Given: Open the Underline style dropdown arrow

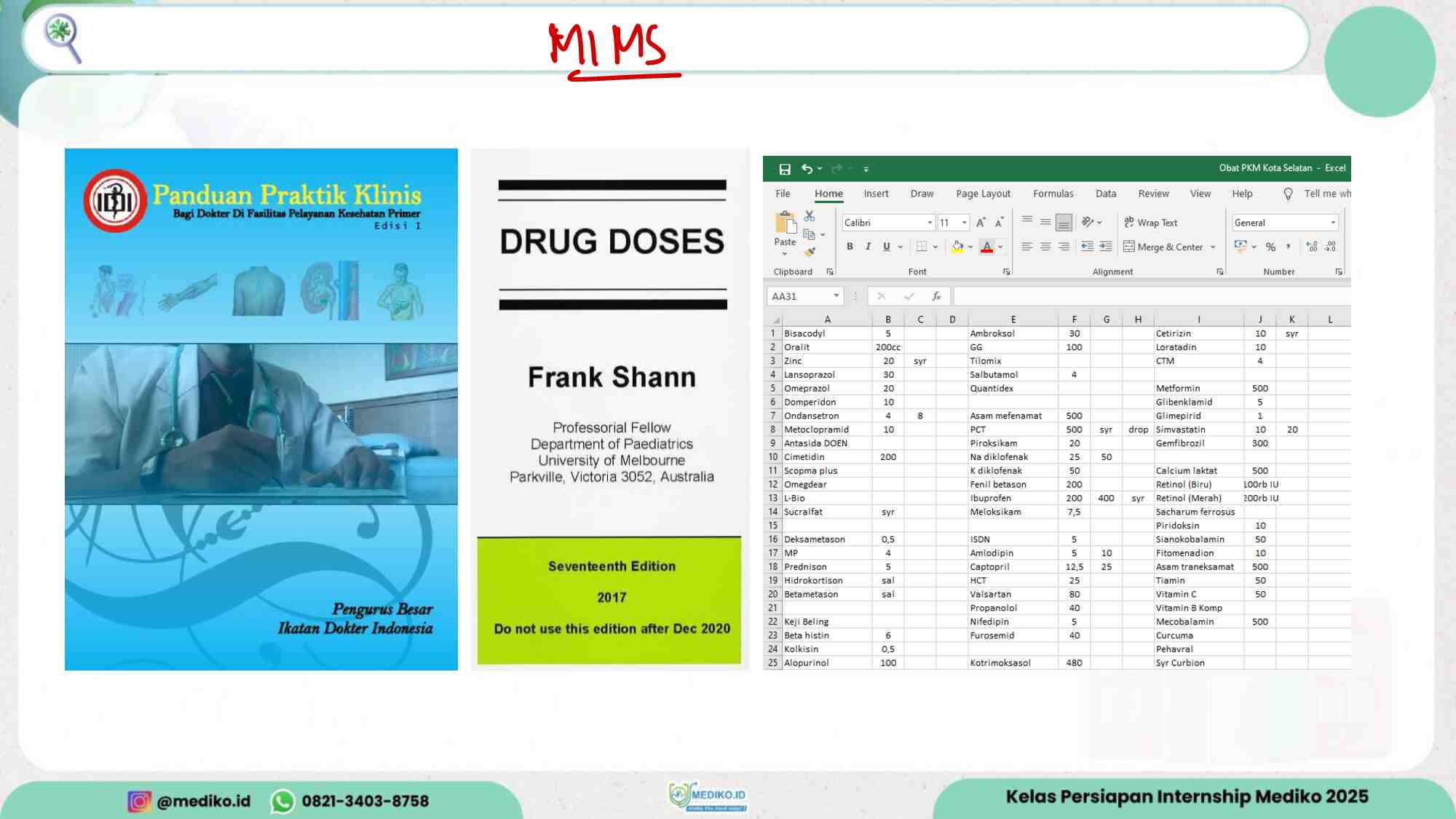Looking at the screenshot, I should tap(901, 247).
